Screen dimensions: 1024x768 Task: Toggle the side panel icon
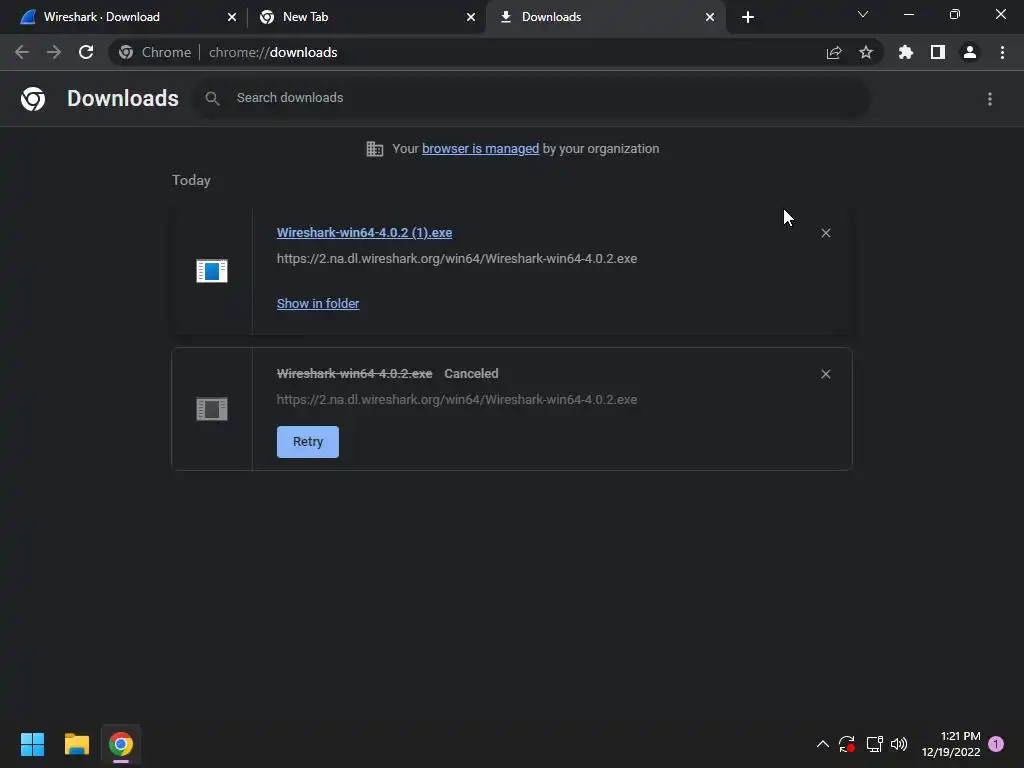click(x=938, y=52)
